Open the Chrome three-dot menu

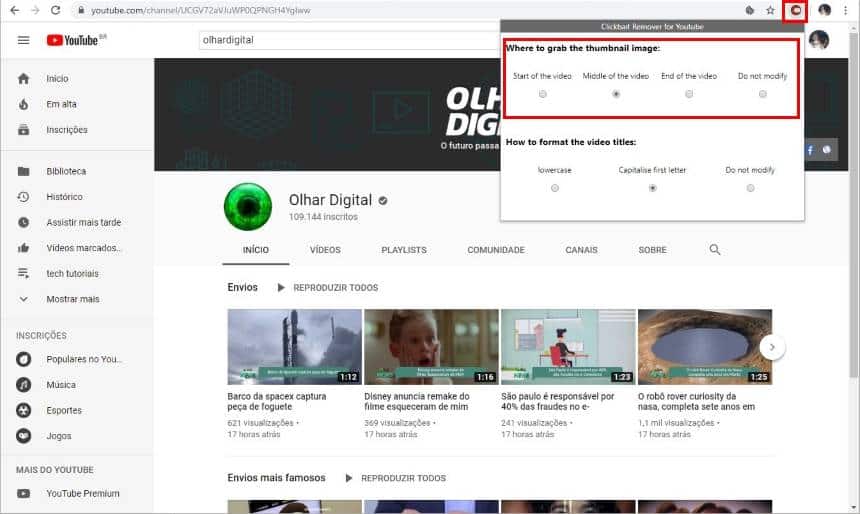pos(846,10)
